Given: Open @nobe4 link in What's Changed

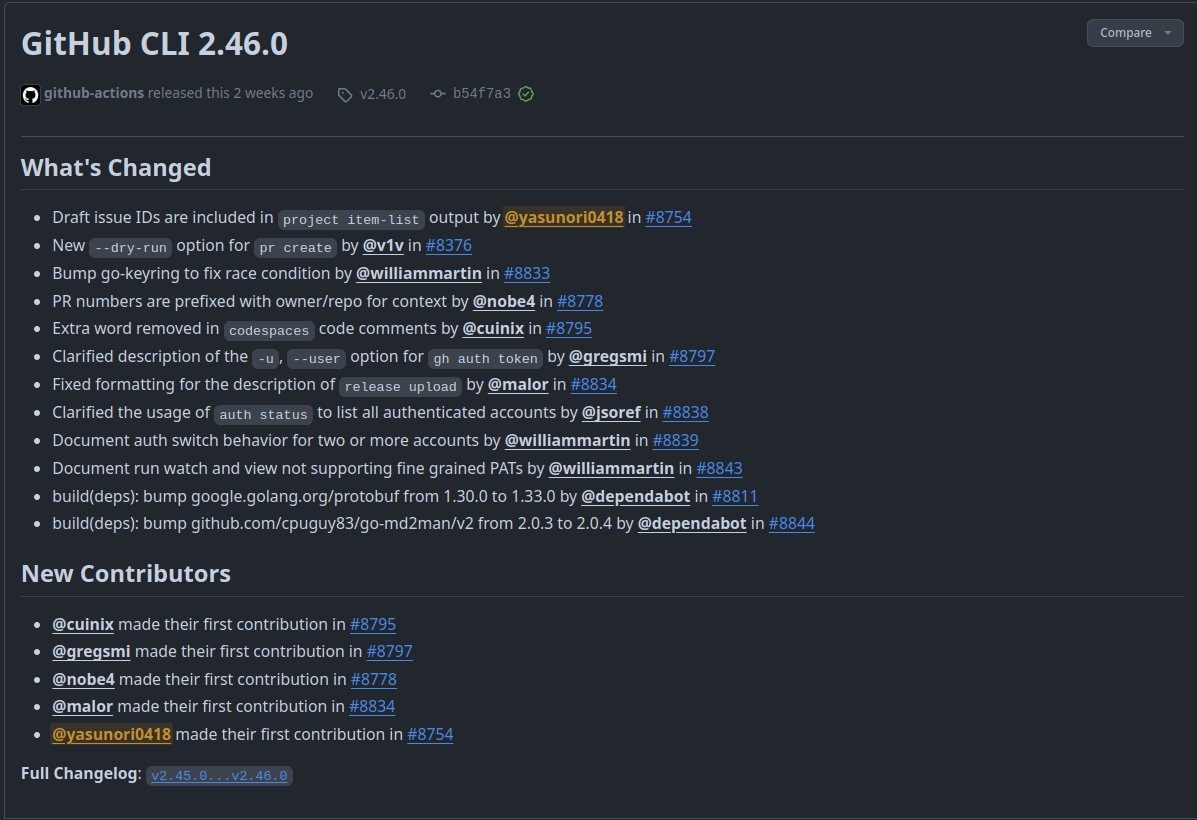Looking at the screenshot, I should point(504,302).
